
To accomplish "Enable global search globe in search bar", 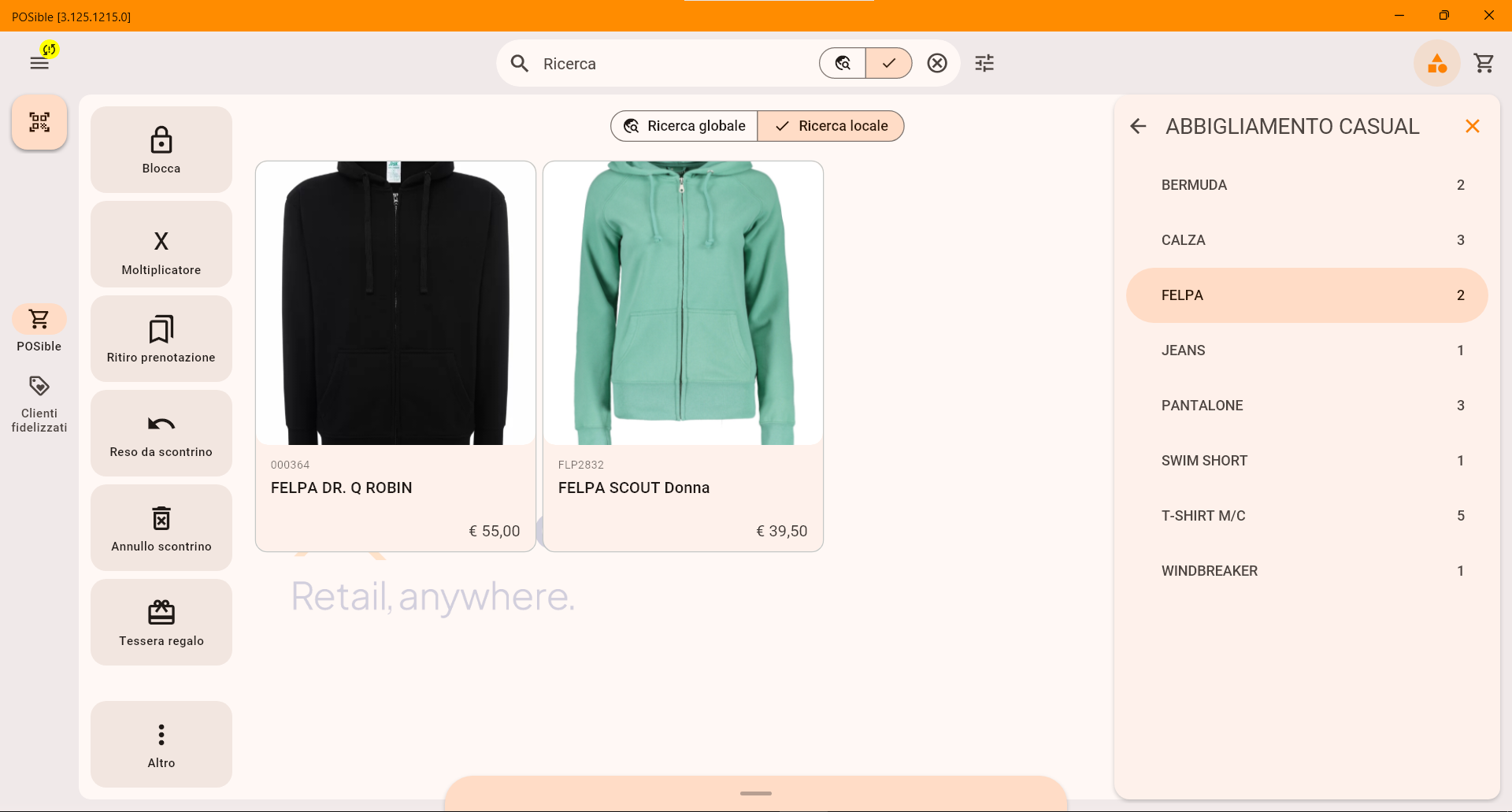I will [843, 63].
